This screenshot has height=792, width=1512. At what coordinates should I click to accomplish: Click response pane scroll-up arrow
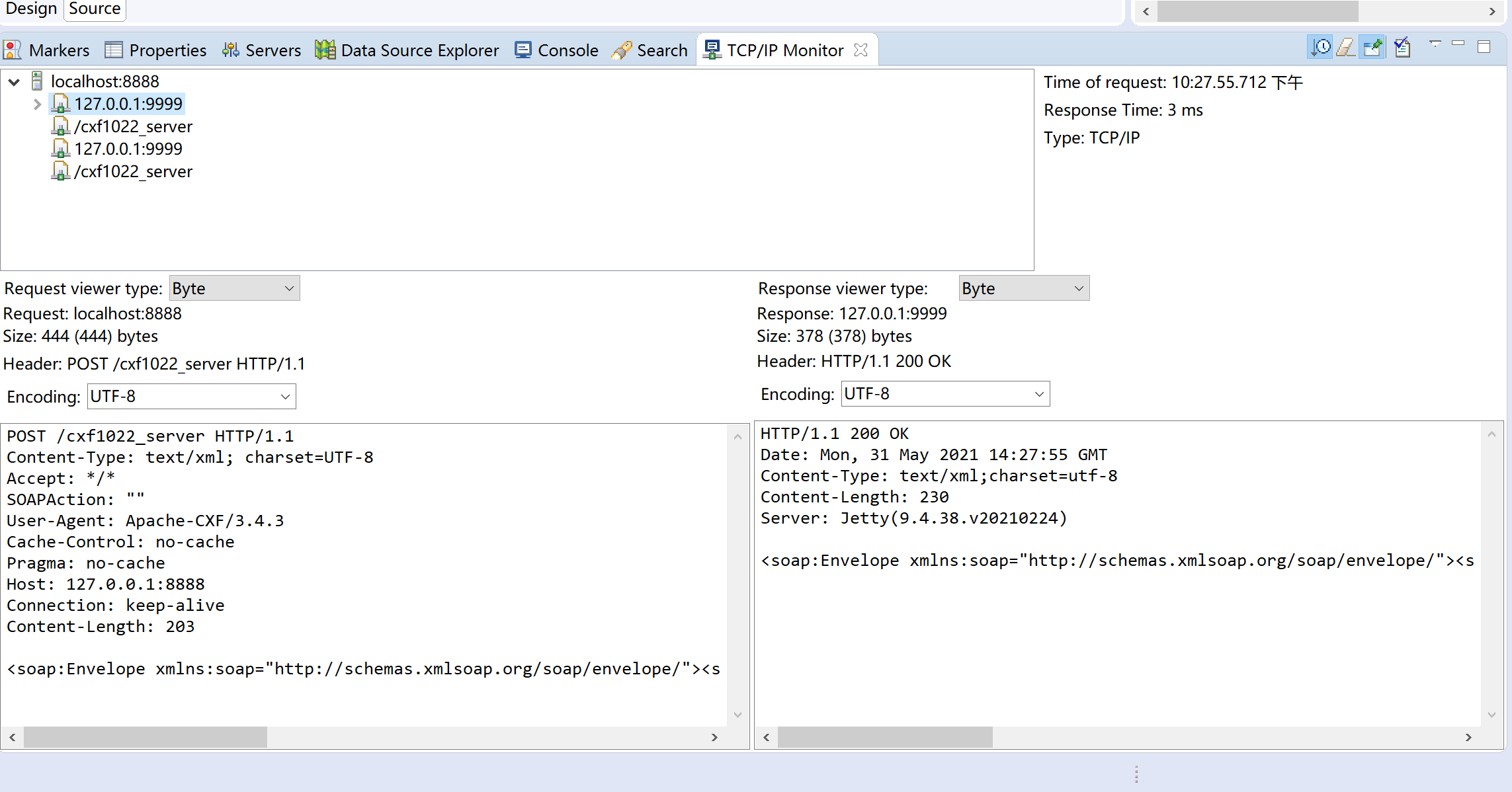[x=1491, y=434]
